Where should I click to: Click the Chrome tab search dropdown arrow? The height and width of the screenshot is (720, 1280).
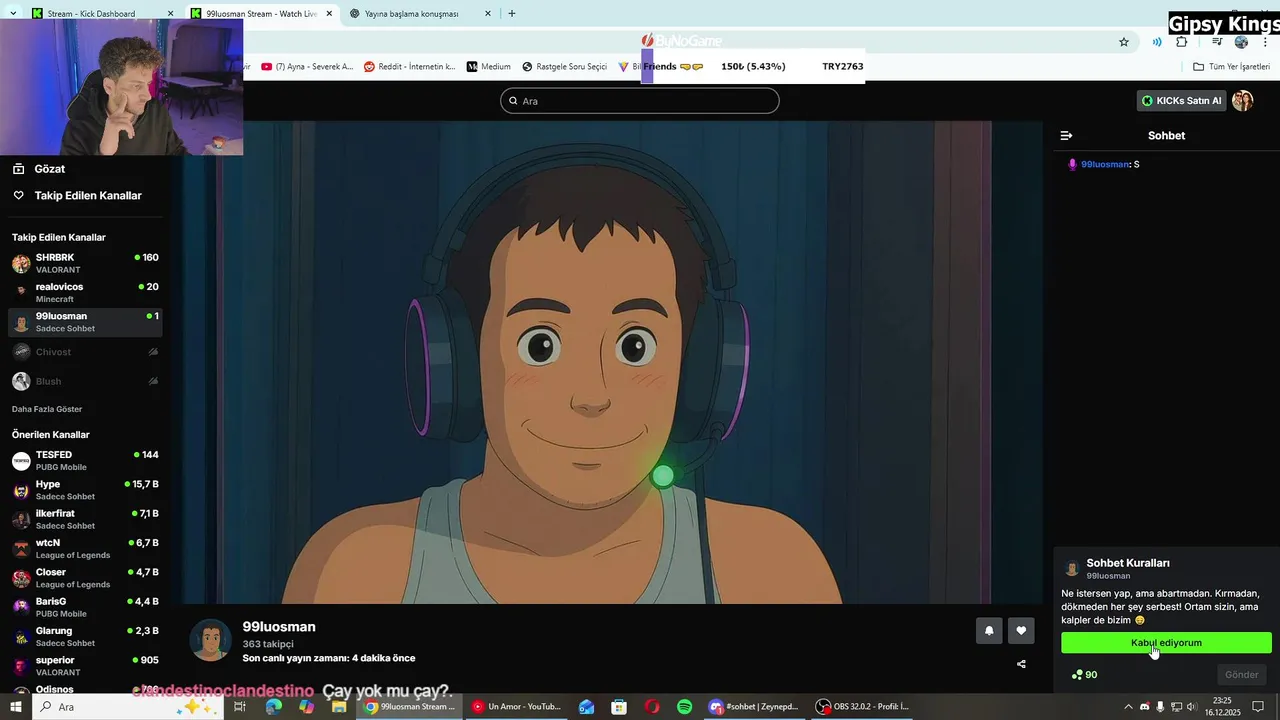[12, 14]
